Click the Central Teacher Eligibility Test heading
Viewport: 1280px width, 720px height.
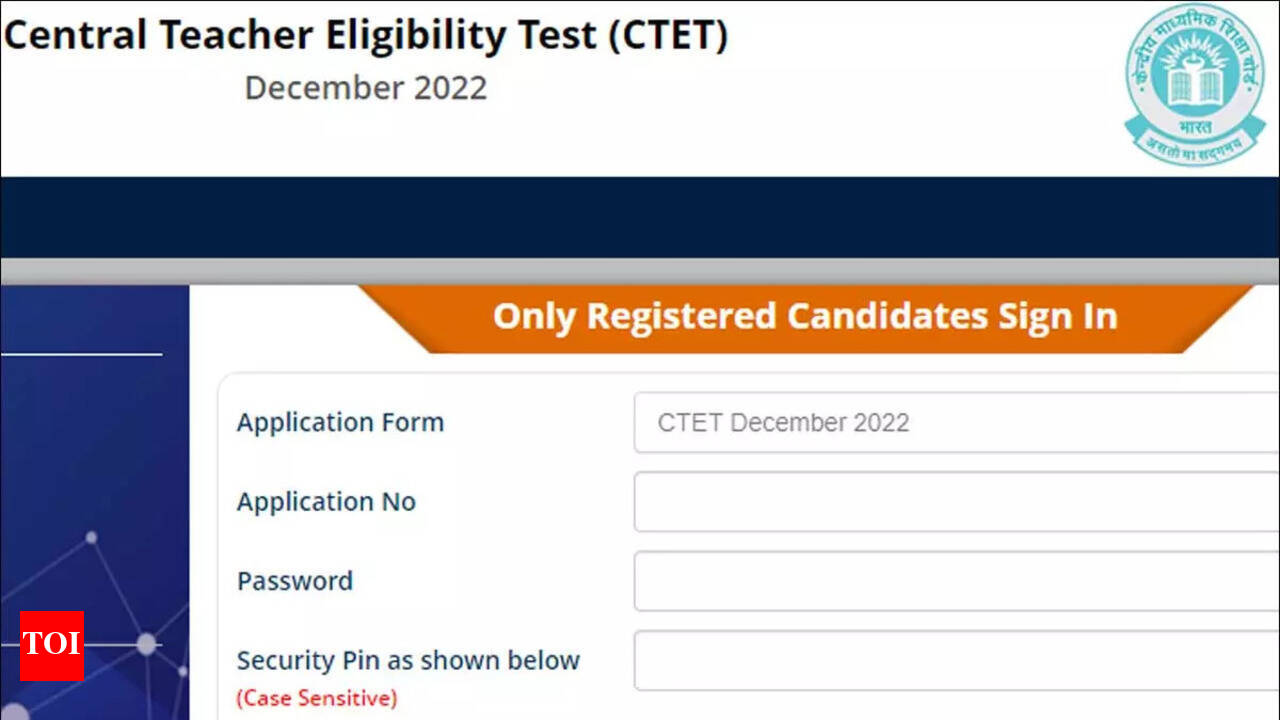click(365, 36)
